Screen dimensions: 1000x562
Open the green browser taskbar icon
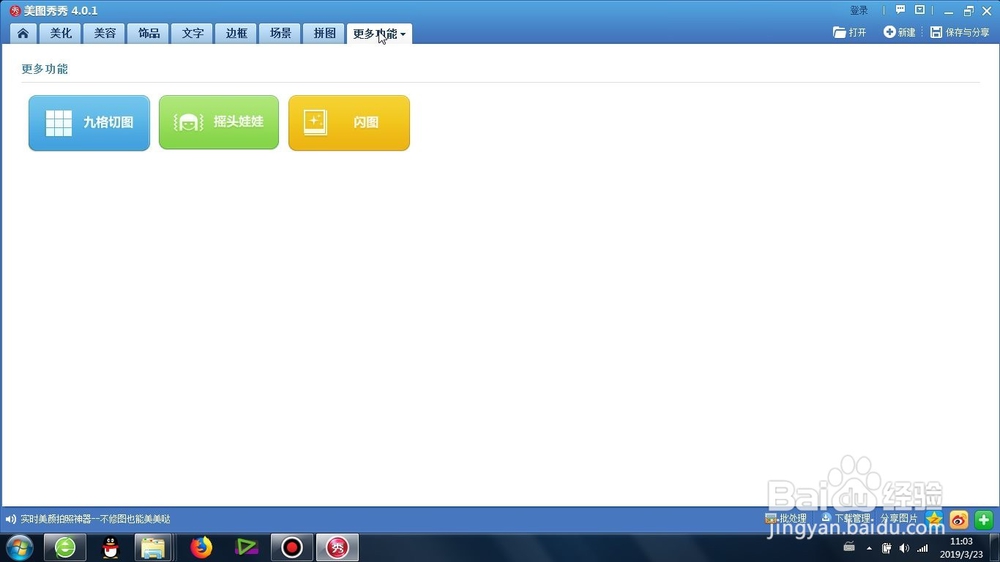point(65,547)
